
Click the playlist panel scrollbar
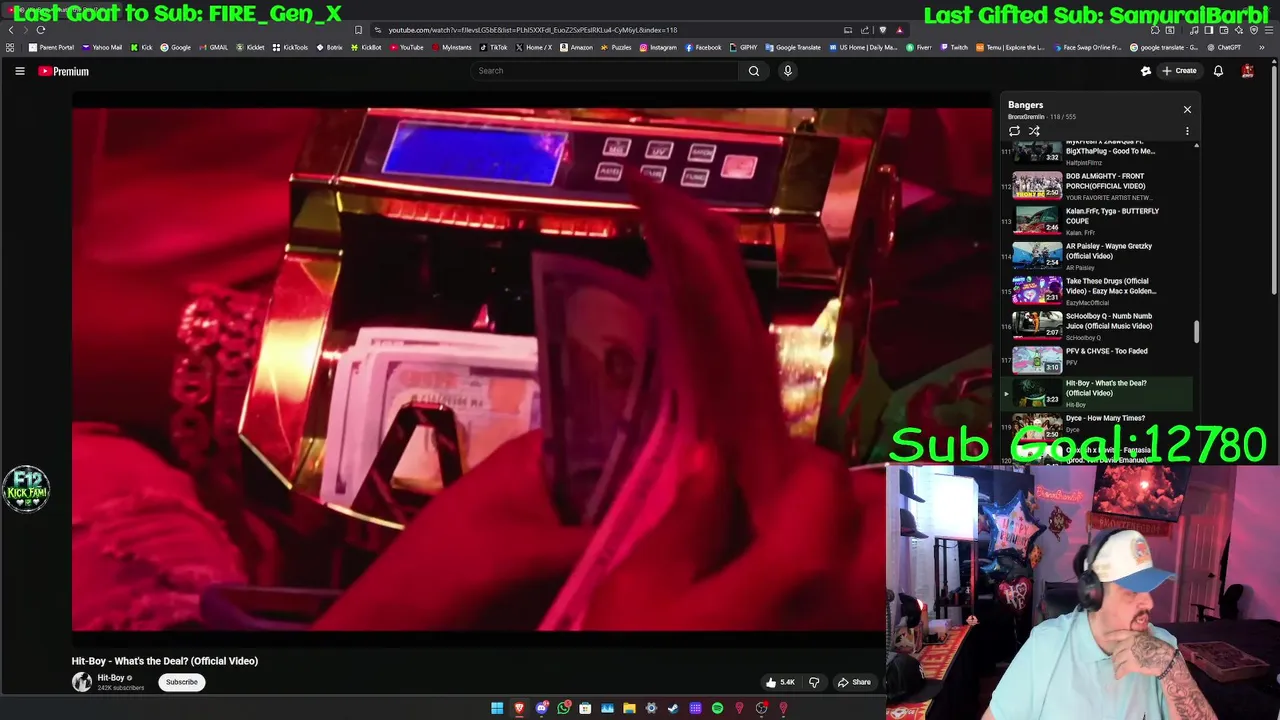coord(1196,331)
